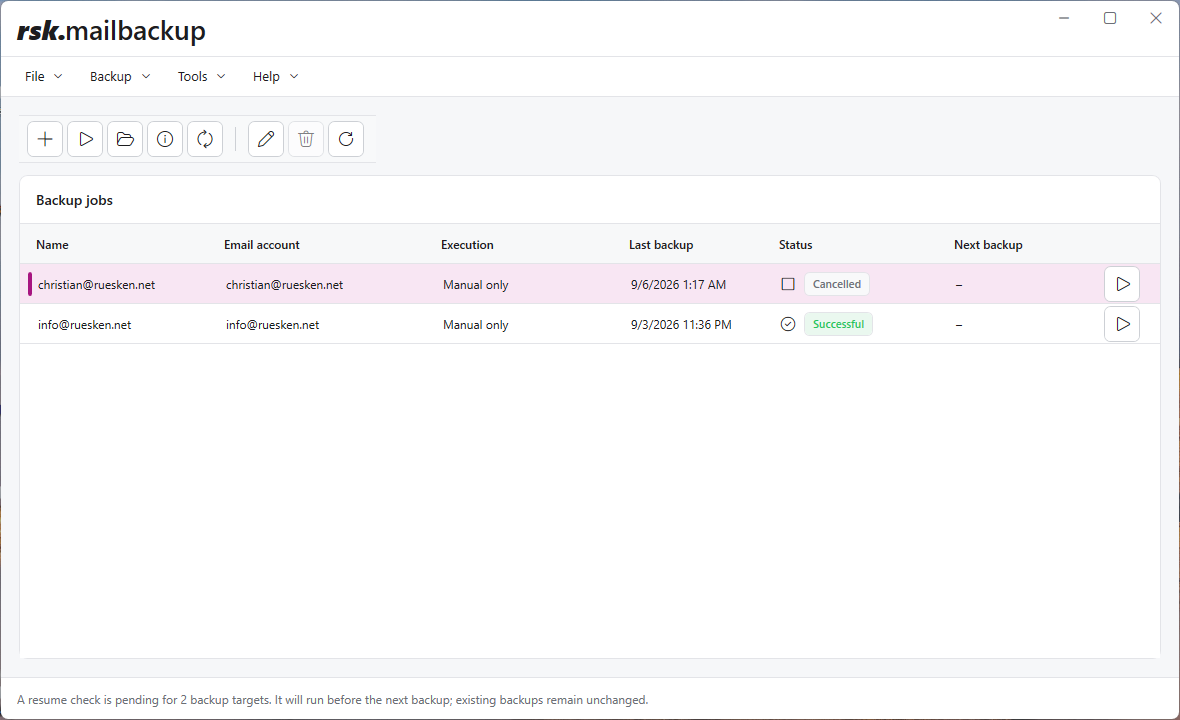The height and width of the screenshot is (720, 1180).
Task: Expand the chevron beside Help
Action: 294,77
